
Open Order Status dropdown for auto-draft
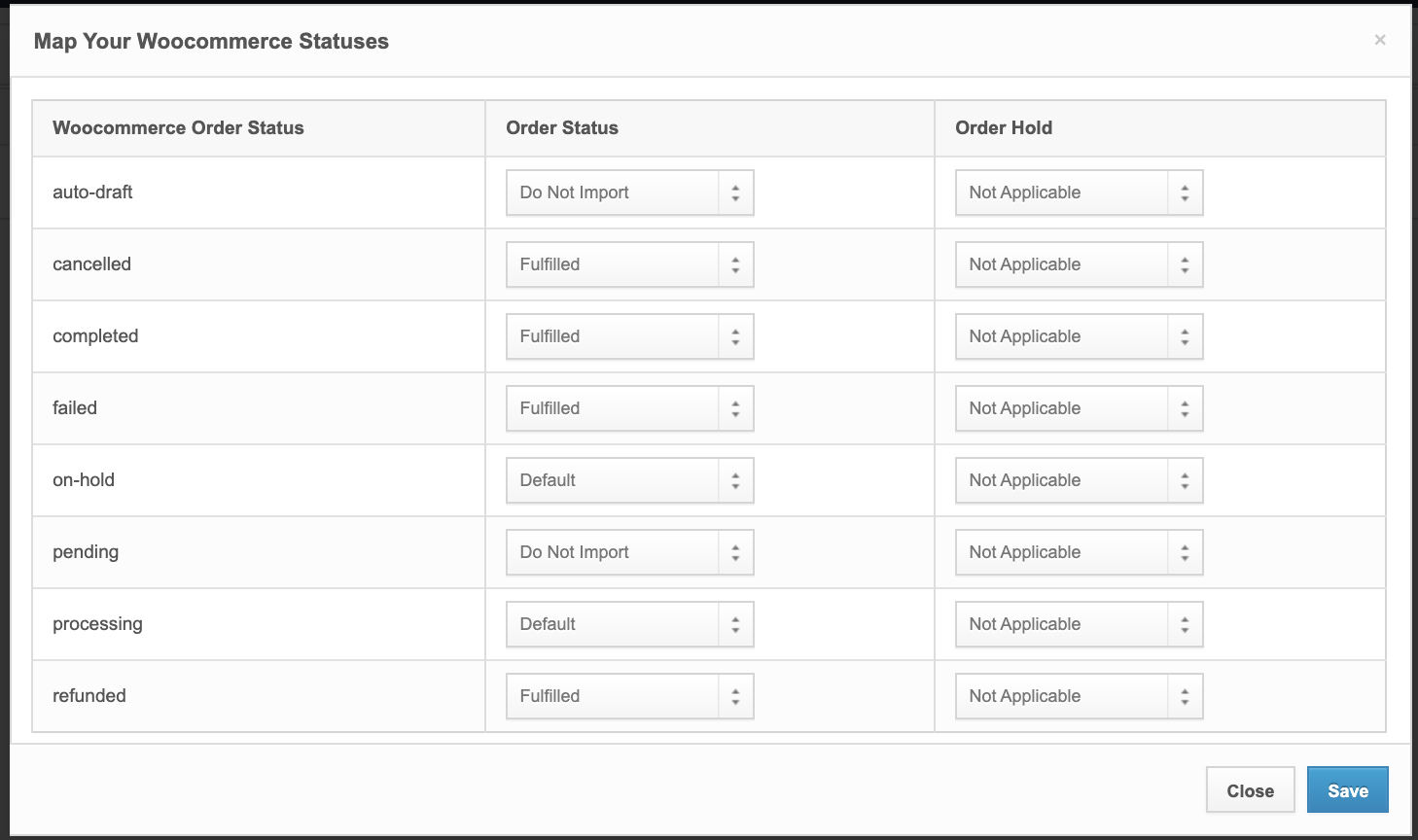629,192
